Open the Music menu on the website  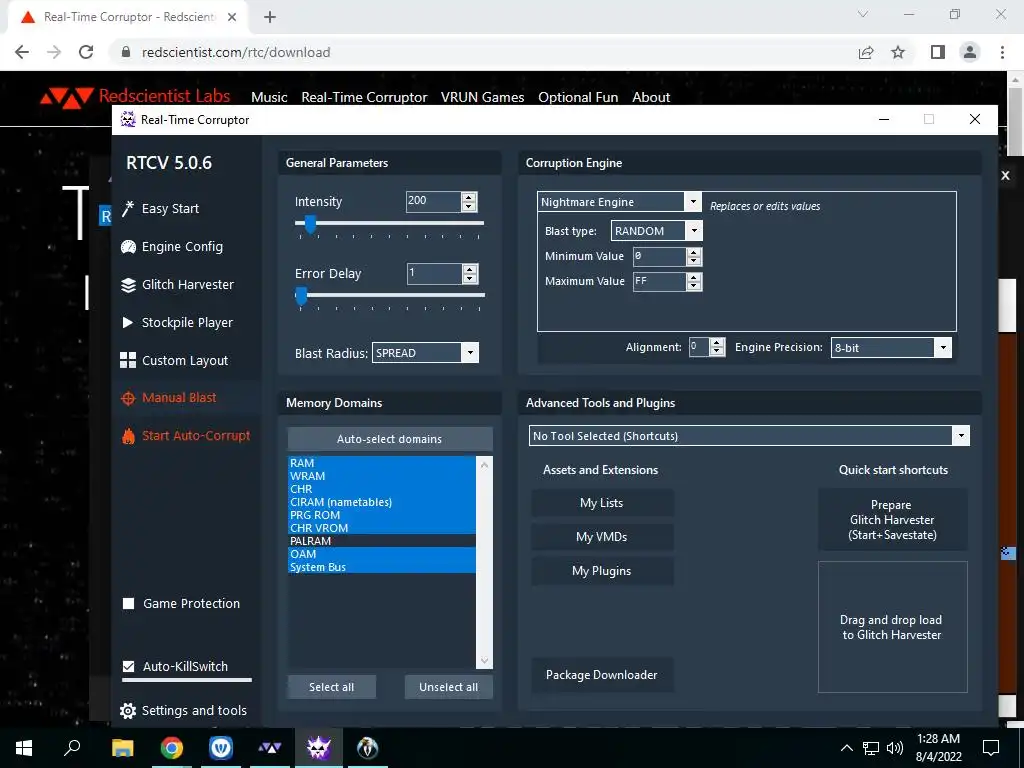[269, 97]
